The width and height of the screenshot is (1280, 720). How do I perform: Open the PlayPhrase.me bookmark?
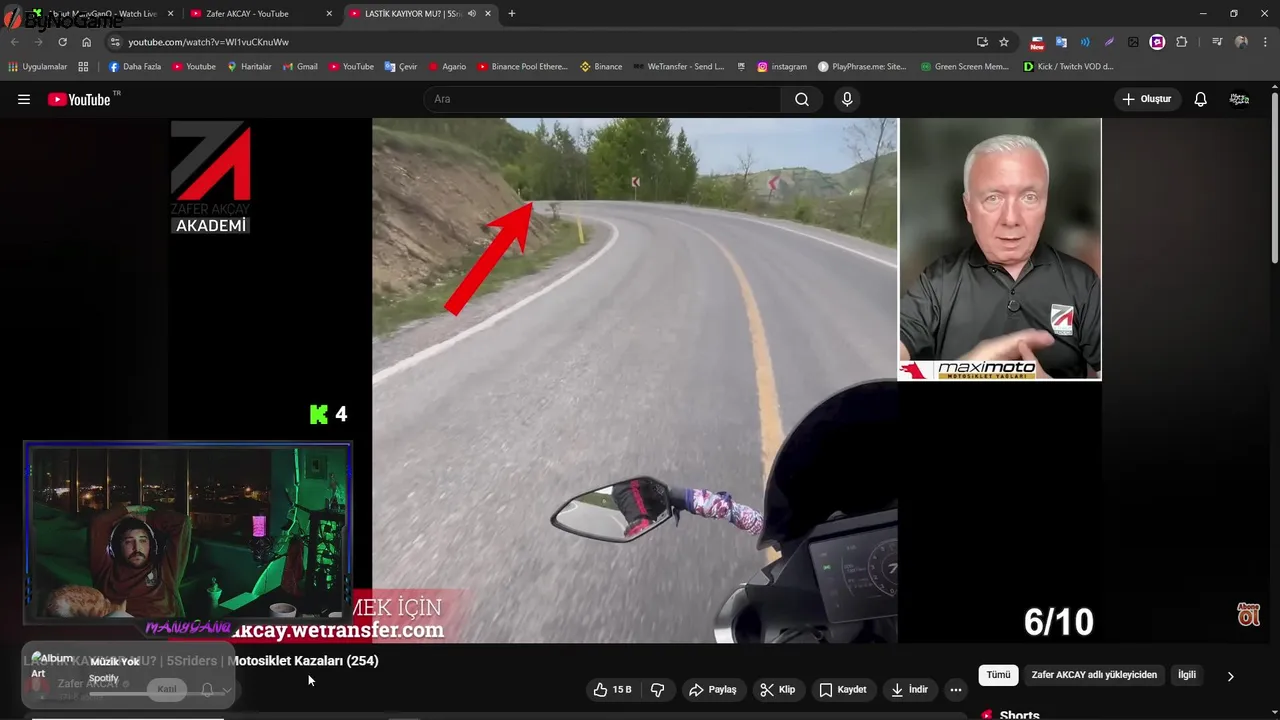[x=862, y=67]
